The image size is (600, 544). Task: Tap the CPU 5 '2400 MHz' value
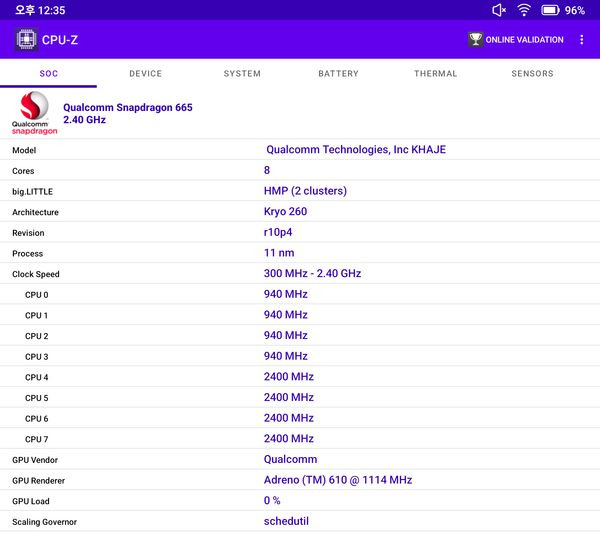[289, 397]
